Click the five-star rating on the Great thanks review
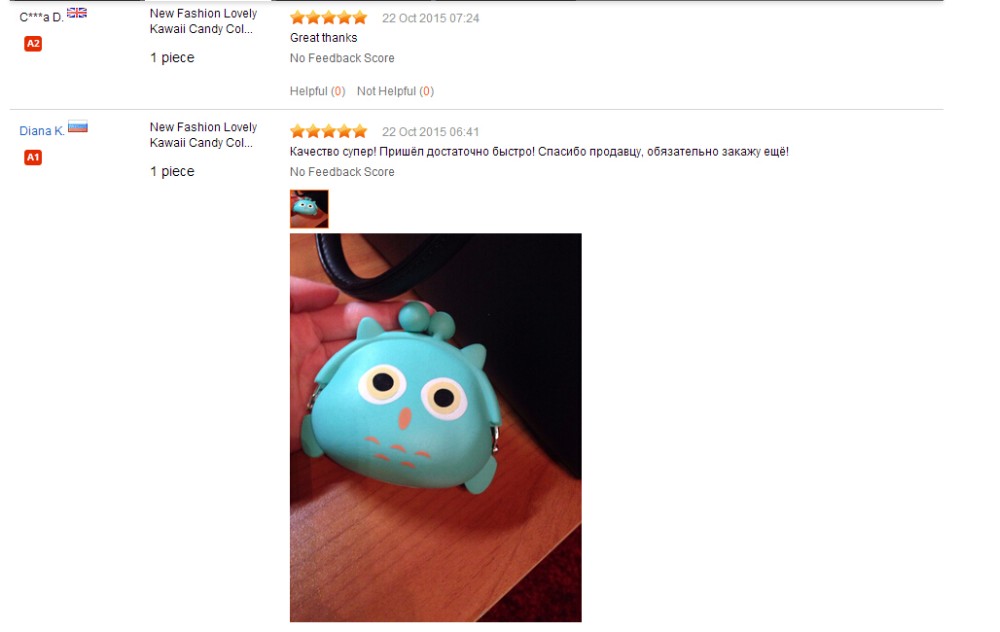1000x632 pixels. coord(328,18)
